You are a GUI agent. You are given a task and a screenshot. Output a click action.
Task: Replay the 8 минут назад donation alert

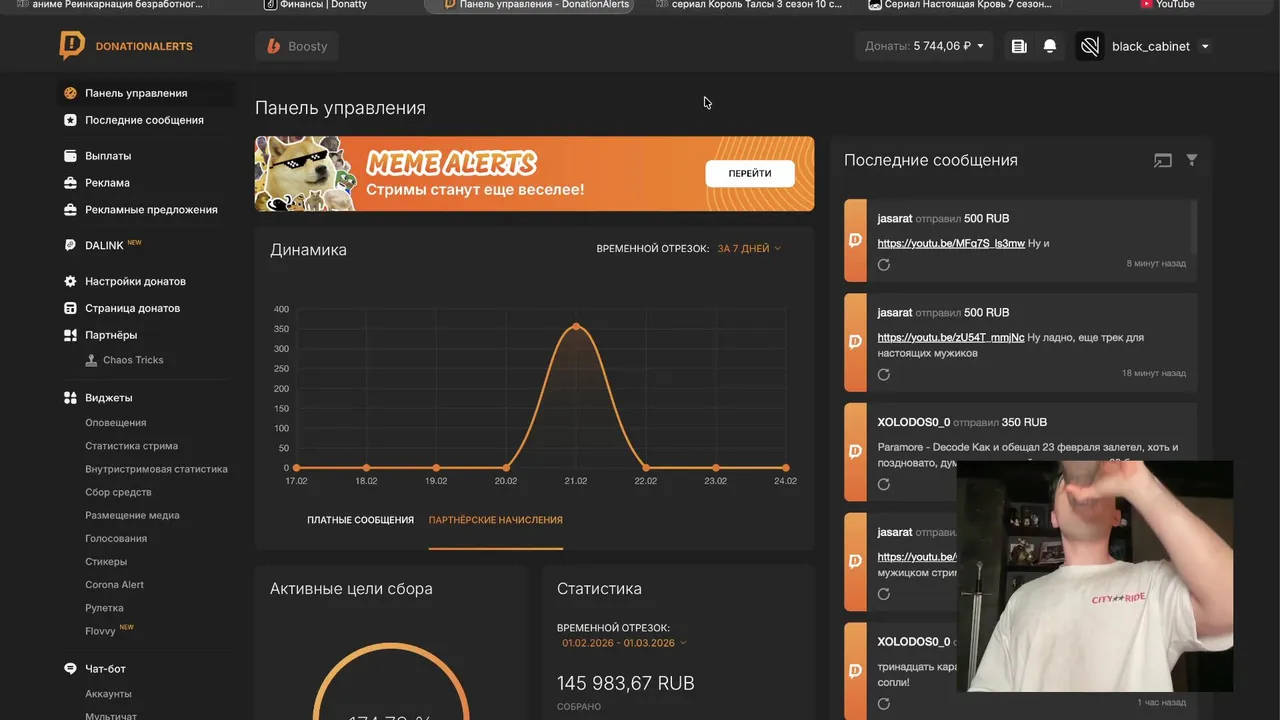tap(884, 265)
